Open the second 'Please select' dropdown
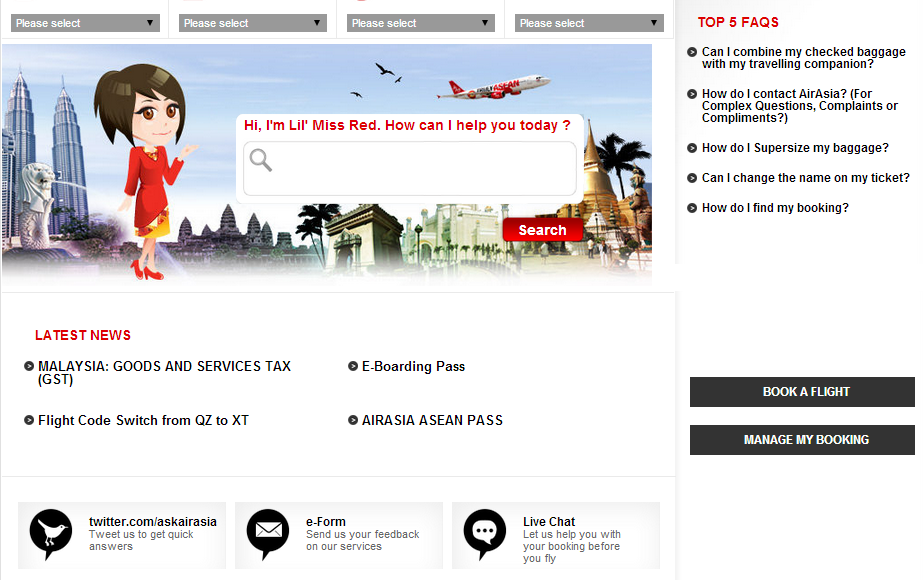The image size is (924, 580). (253, 23)
